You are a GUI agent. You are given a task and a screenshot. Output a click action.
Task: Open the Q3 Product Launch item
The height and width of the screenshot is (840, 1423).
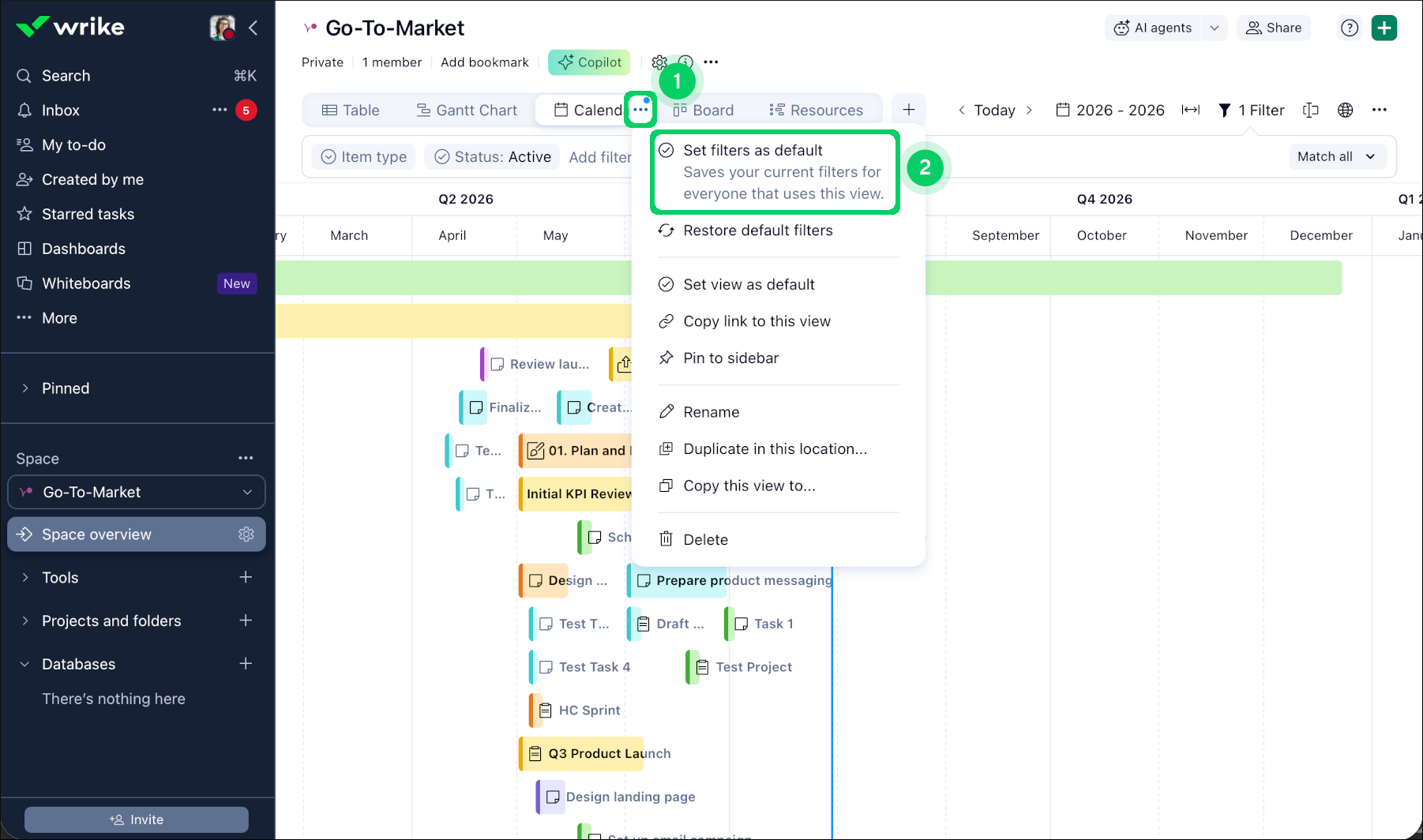(581, 754)
